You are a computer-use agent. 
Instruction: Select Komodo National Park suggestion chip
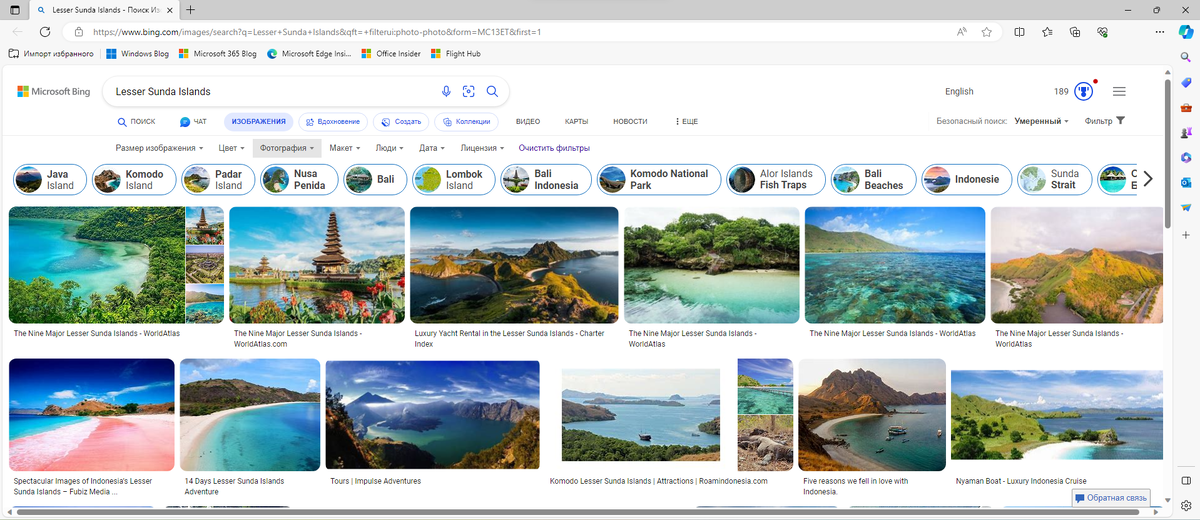[659, 179]
